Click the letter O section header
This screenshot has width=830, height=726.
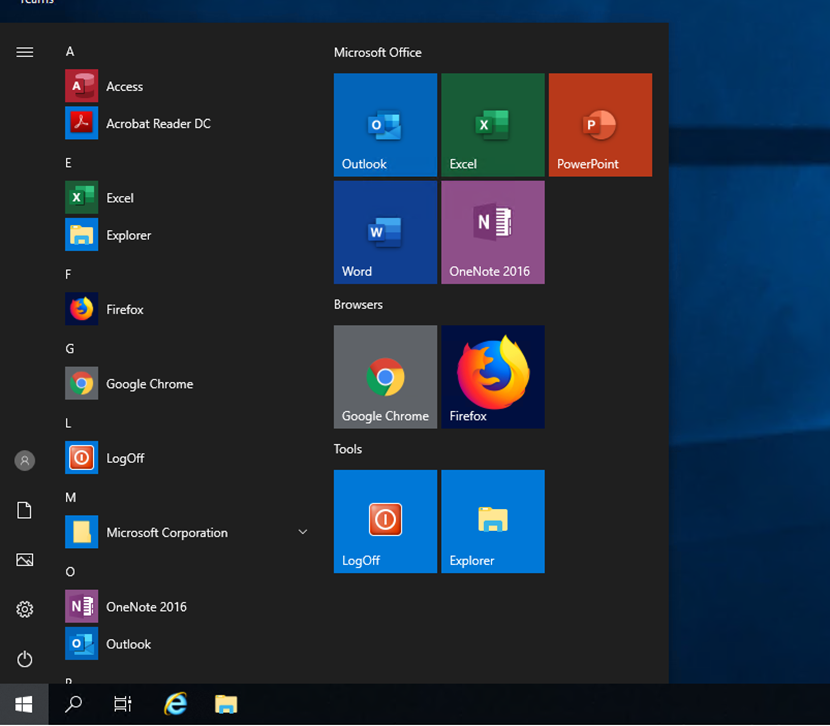point(70,571)
